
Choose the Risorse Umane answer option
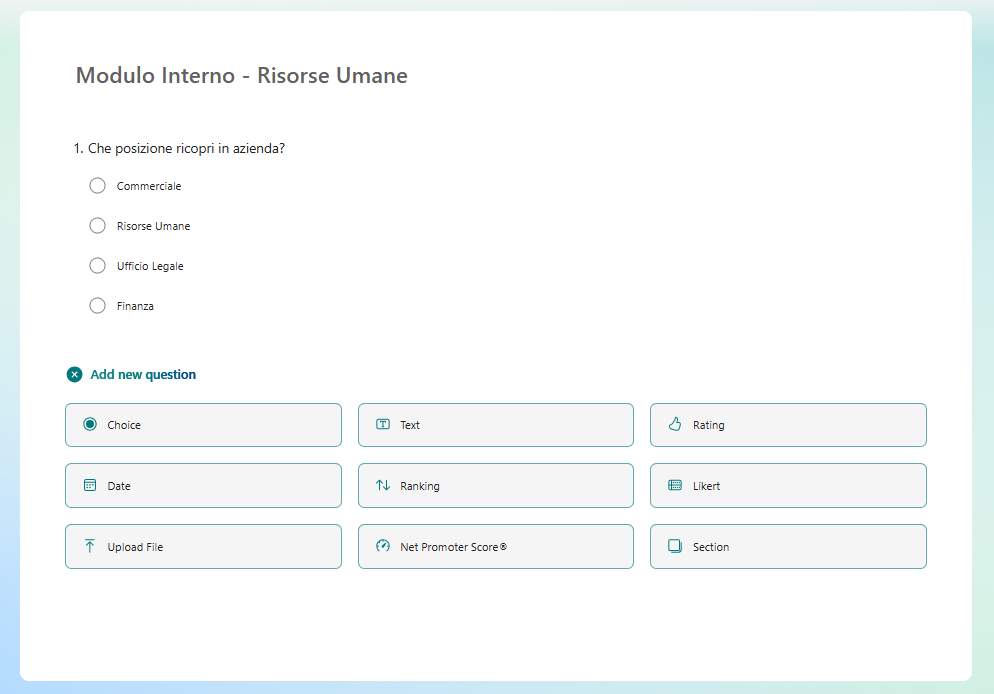point(97,225)
